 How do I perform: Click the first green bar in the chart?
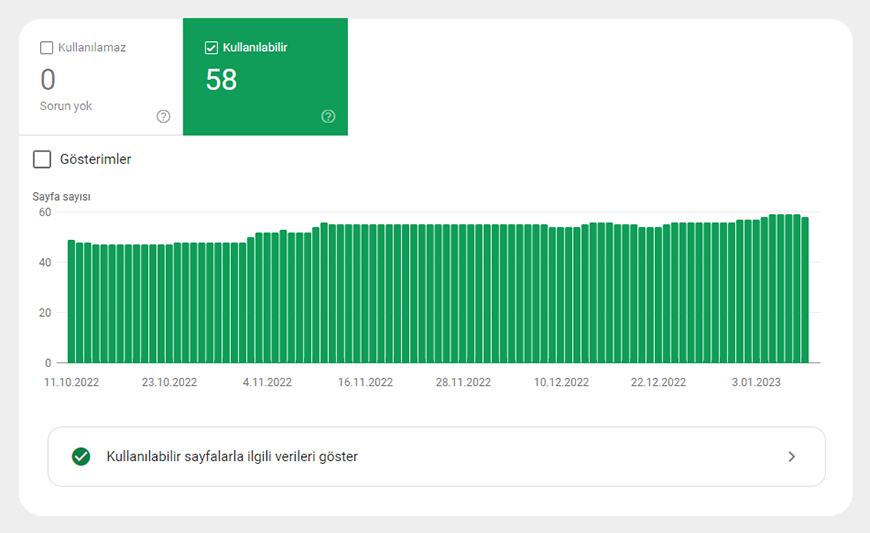pyautogui.click(x=71, y=300)
